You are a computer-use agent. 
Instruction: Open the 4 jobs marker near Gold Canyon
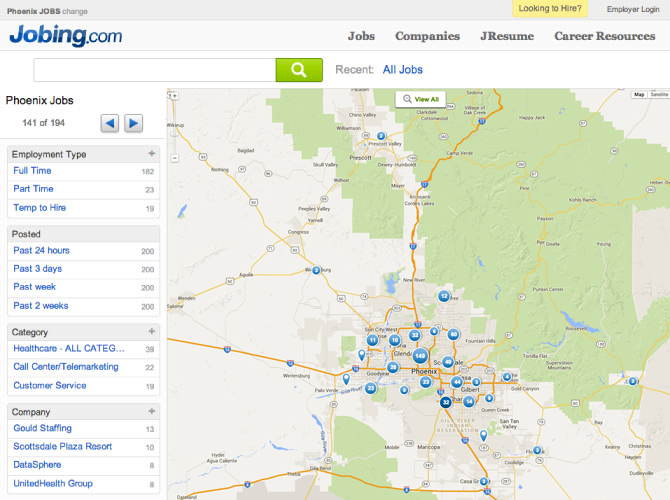(506, 376)
